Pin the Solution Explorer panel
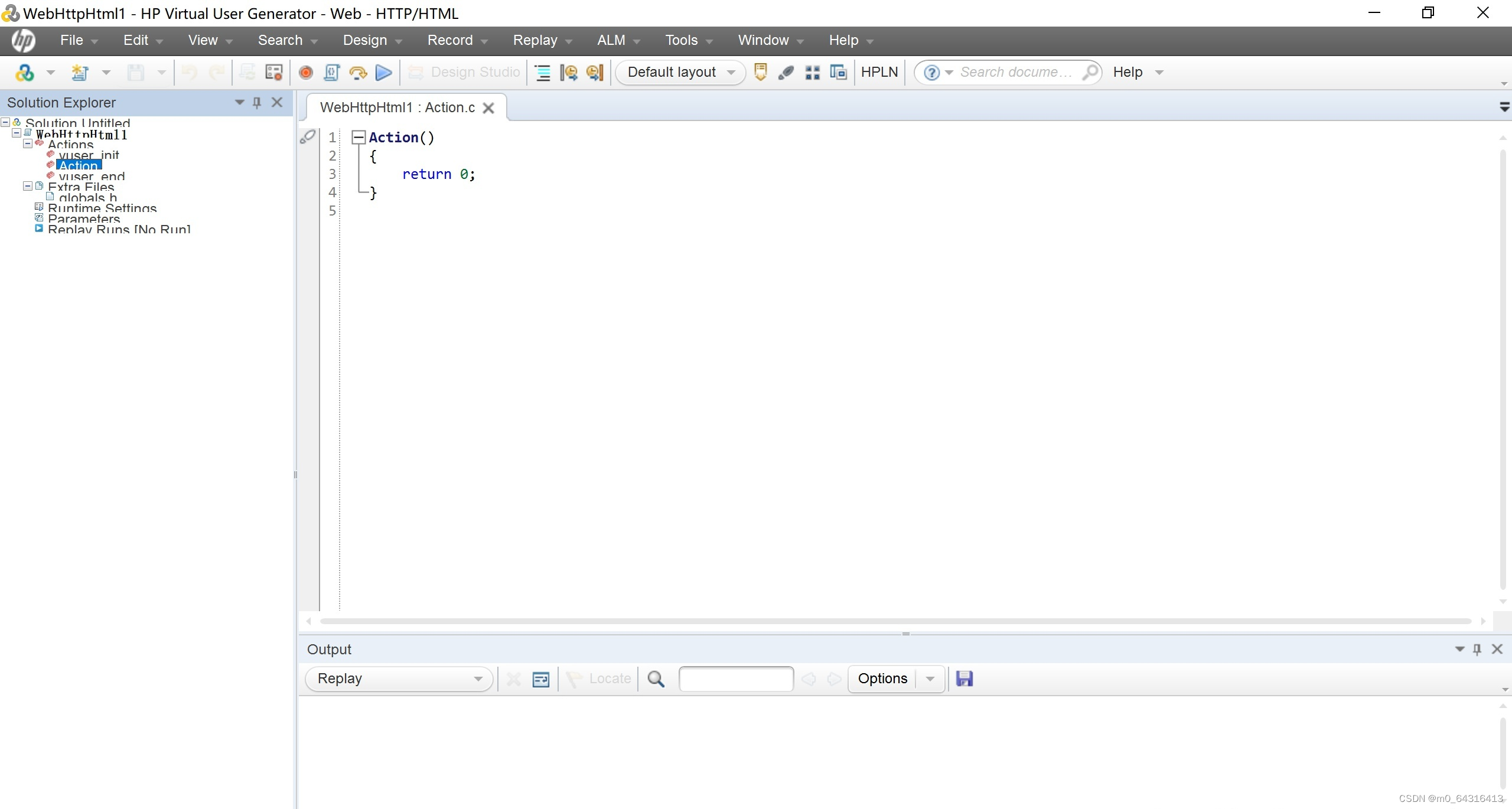The width and height of the screenshot is (1512, 809). (257, 102)
